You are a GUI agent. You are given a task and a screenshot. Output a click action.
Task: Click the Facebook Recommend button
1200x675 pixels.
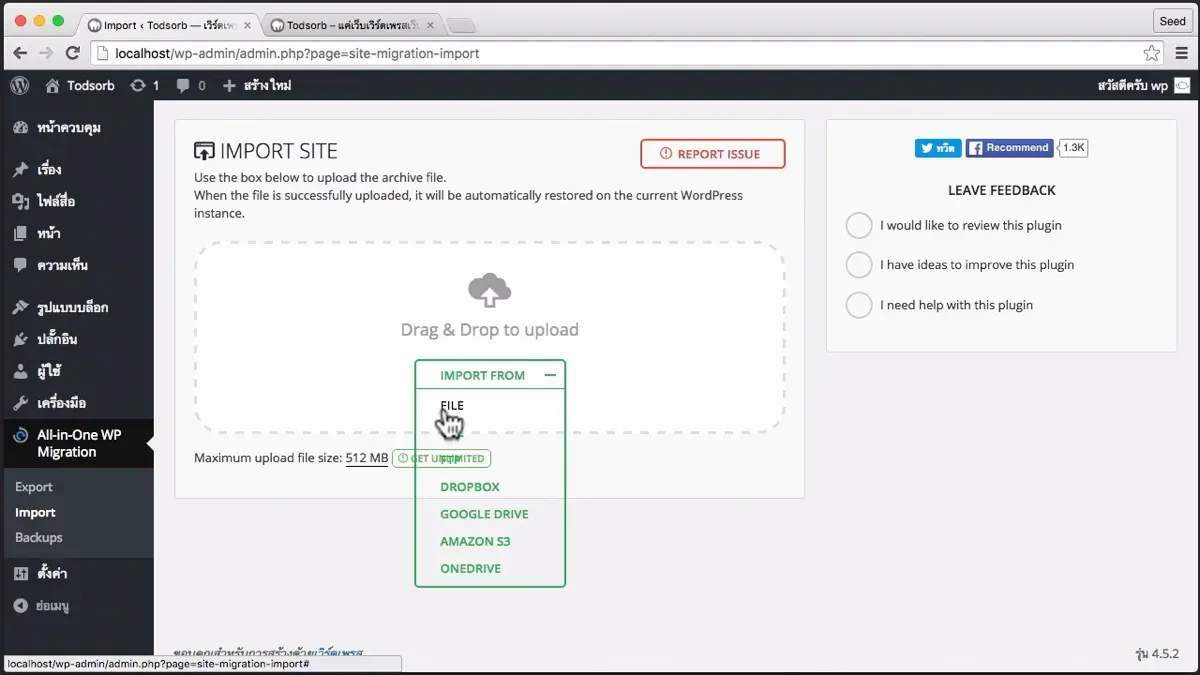pos(1009,147)
